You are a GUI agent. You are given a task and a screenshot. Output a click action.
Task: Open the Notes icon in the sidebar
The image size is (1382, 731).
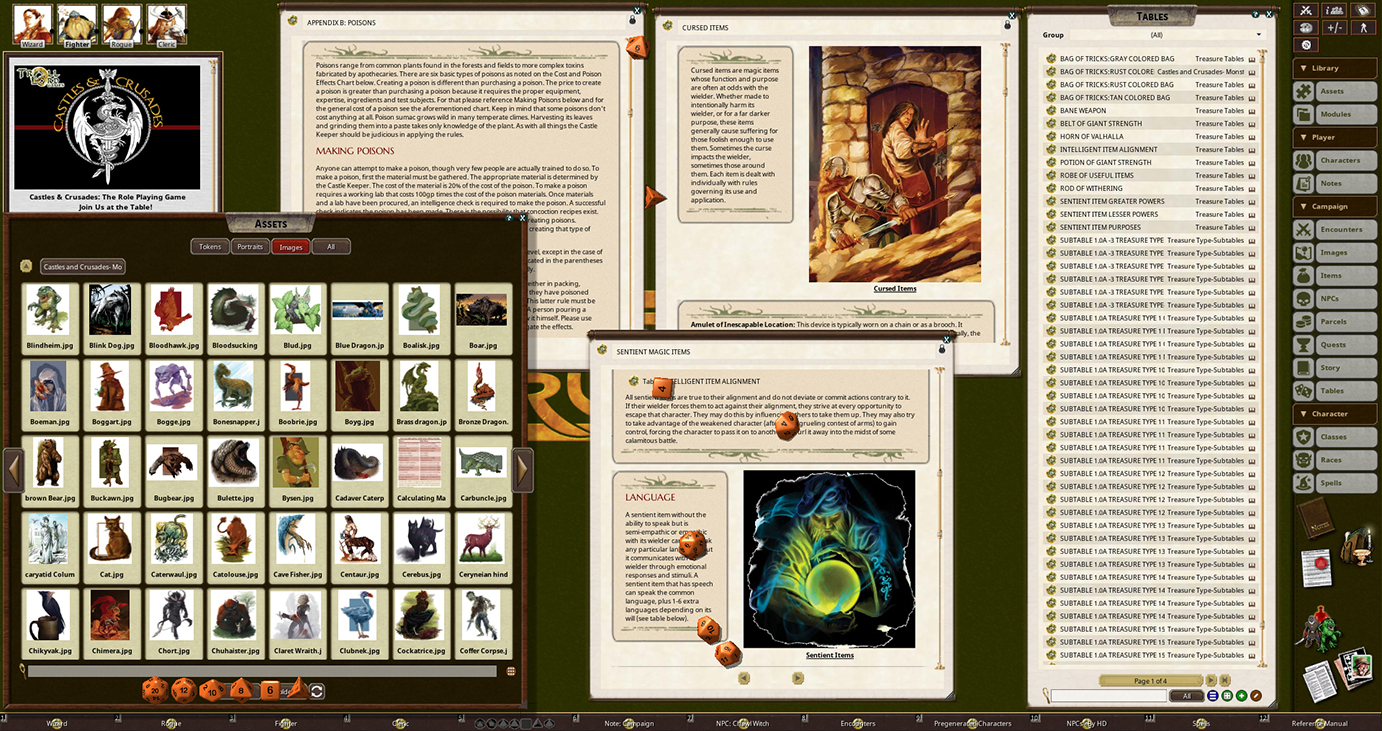pos(1303,183)
